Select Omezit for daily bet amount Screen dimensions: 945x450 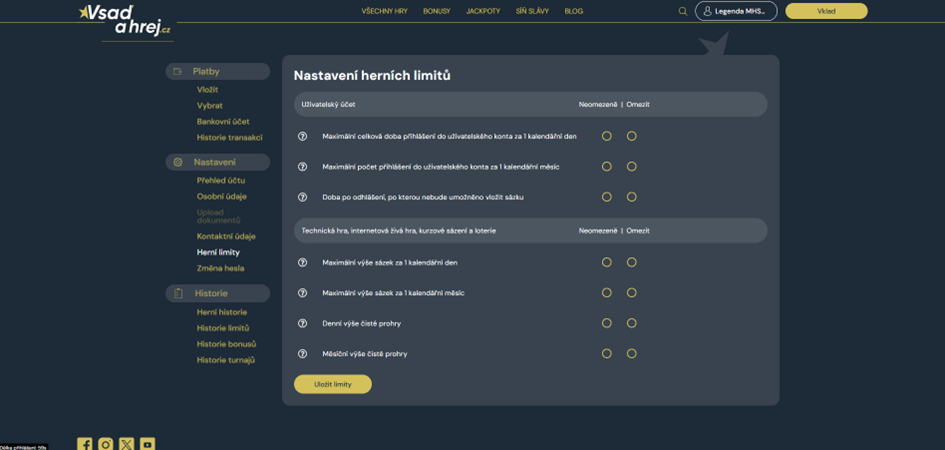(632, 262)
